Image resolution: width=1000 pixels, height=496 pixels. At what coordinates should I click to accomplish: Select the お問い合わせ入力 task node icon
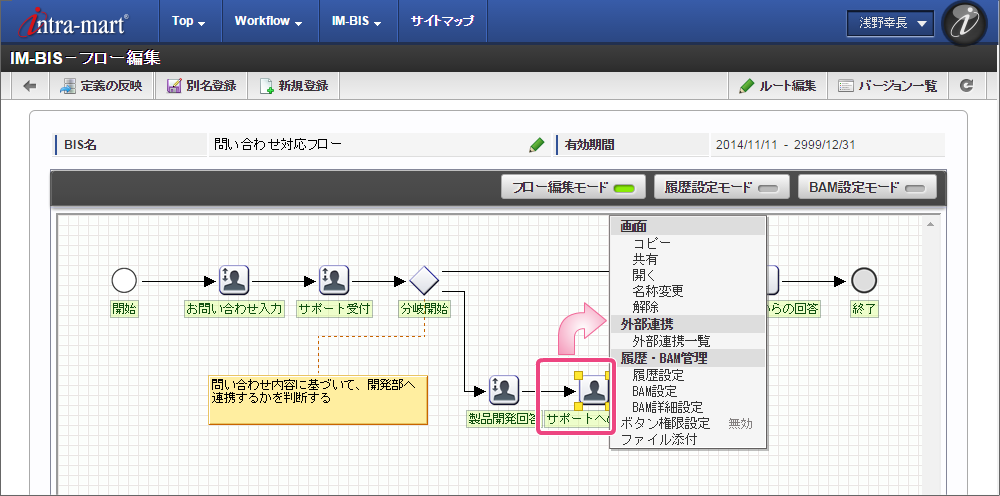[234, 279]
